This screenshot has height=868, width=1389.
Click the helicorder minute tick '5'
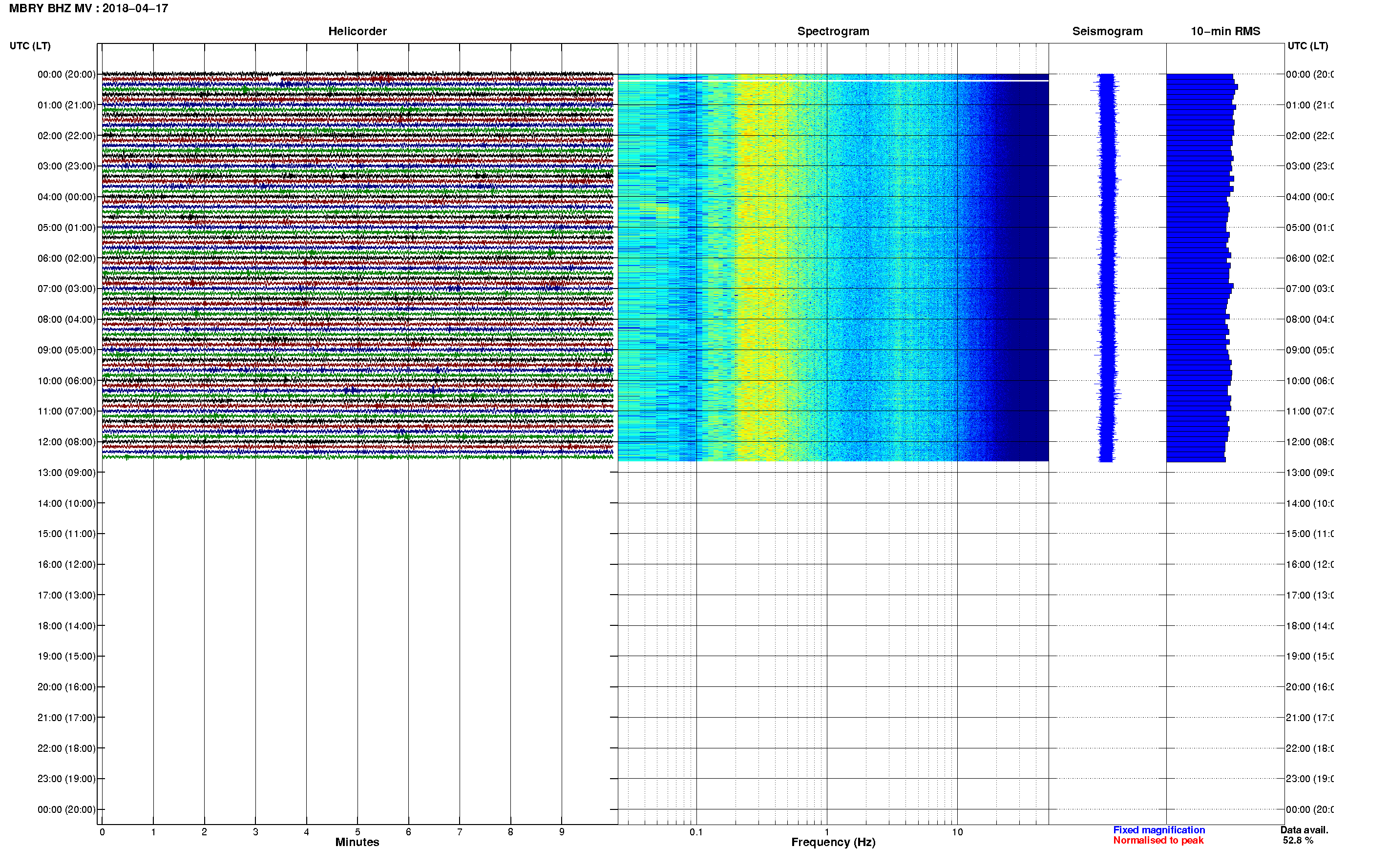click(357, 832)
